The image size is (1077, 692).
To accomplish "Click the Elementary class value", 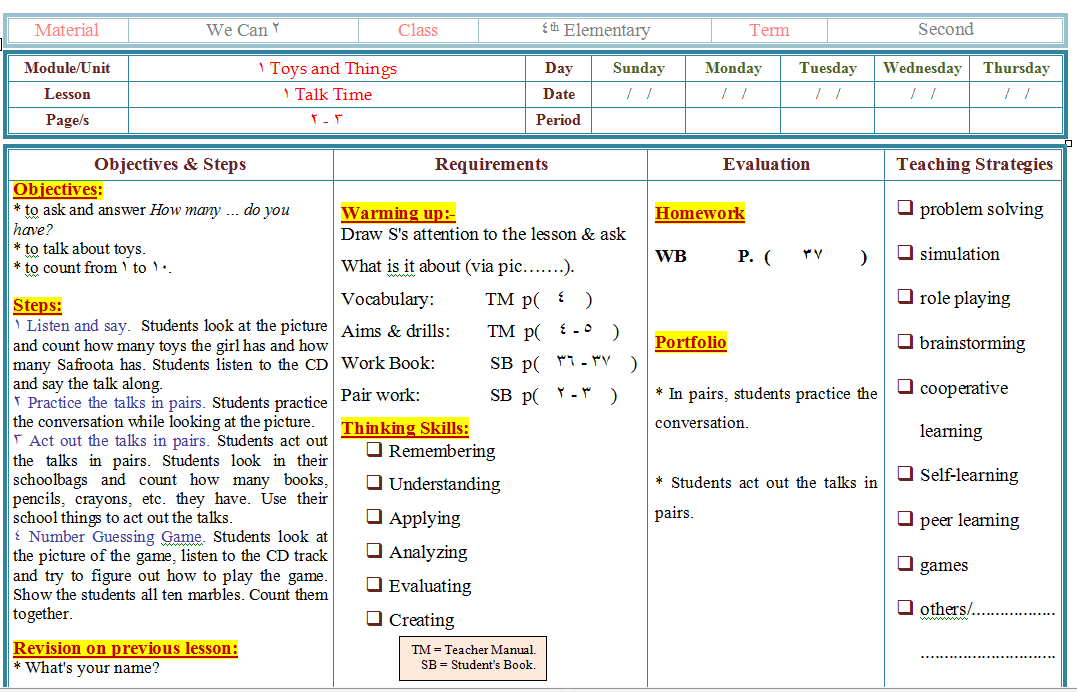I will pyautogui.click(x=596, y=30).
